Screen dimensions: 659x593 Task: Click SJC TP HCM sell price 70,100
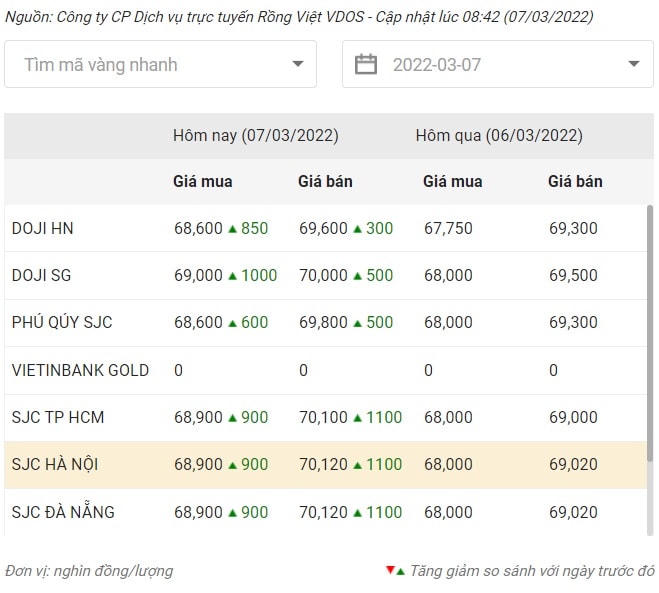323,417
